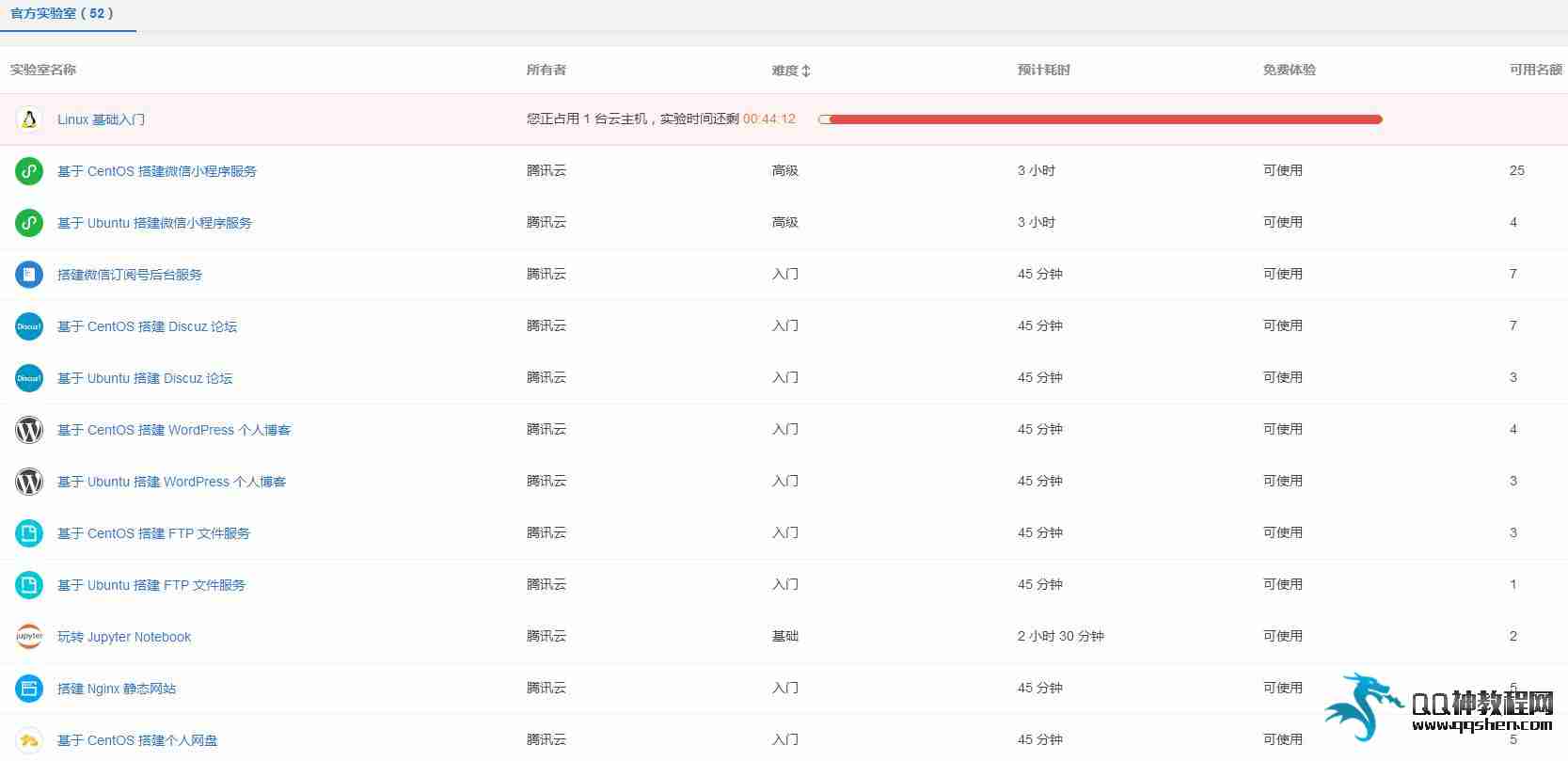Click the Jupyter logo icon
The width and height of the screenshot is (1568, 761).
(x=29, y=637)
